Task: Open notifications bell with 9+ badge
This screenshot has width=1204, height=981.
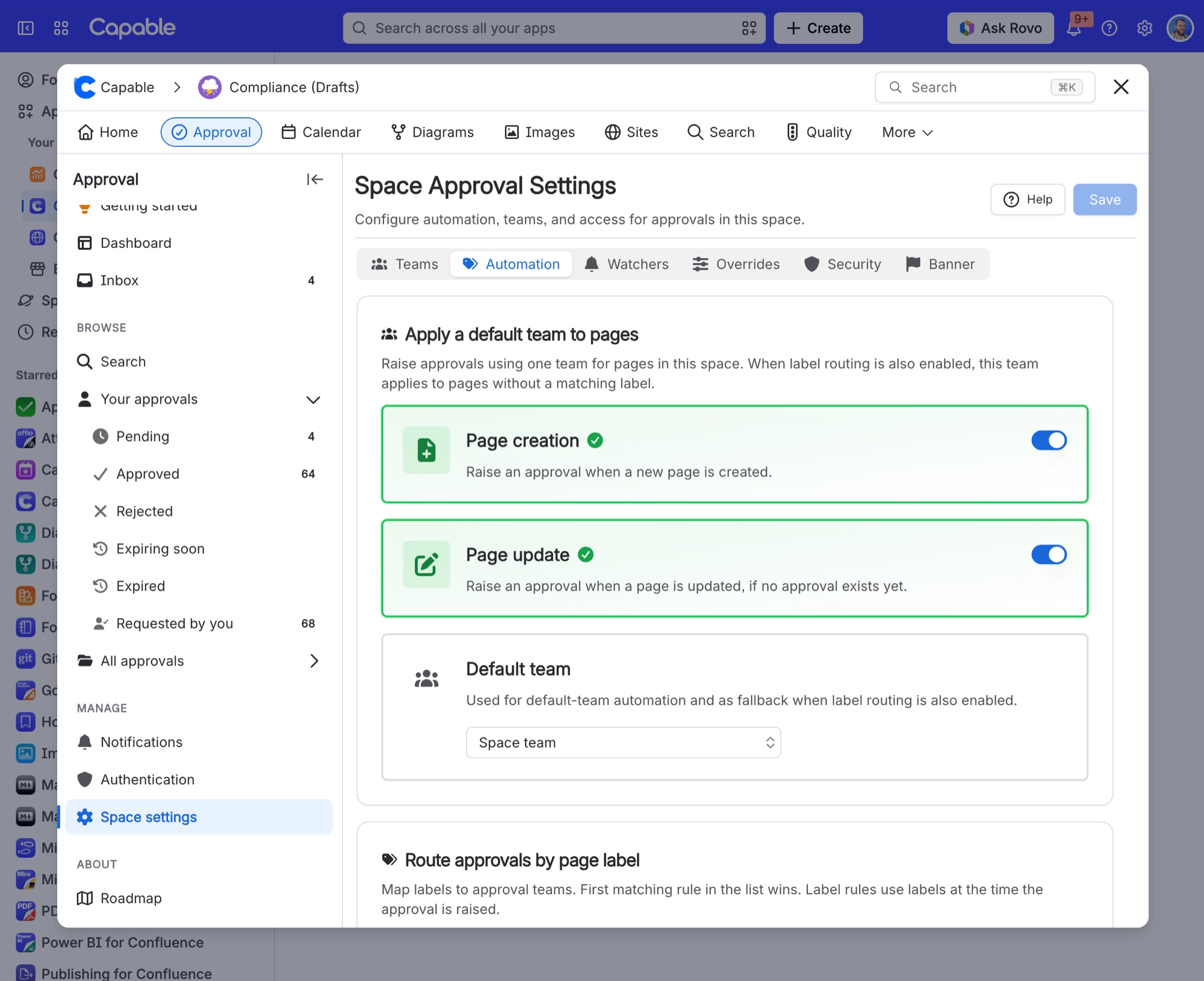Action: point(1075,28)
